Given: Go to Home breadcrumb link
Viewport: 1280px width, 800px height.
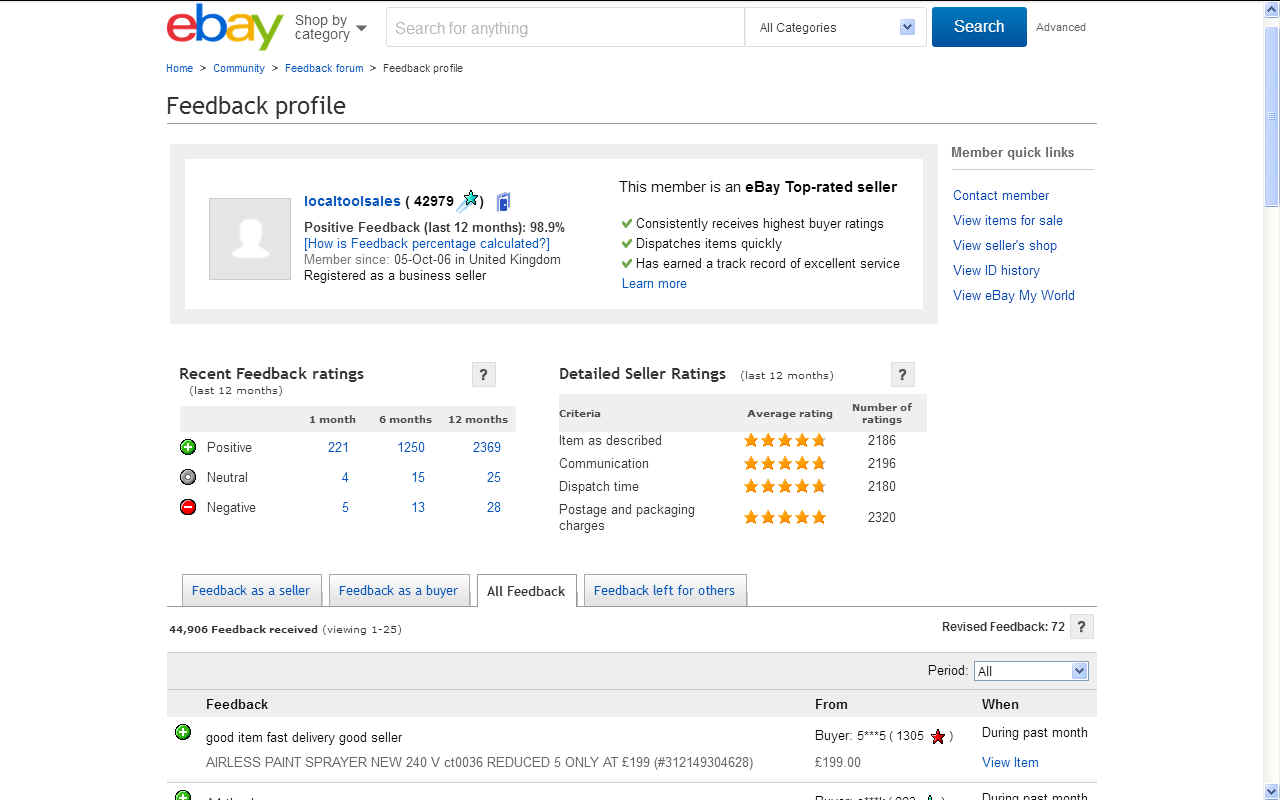Looking at the screenshot, I should (179, 68).
